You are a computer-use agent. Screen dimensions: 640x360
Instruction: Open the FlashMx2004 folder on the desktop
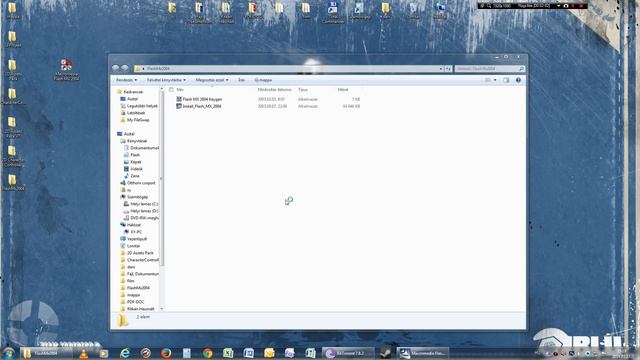13,182
